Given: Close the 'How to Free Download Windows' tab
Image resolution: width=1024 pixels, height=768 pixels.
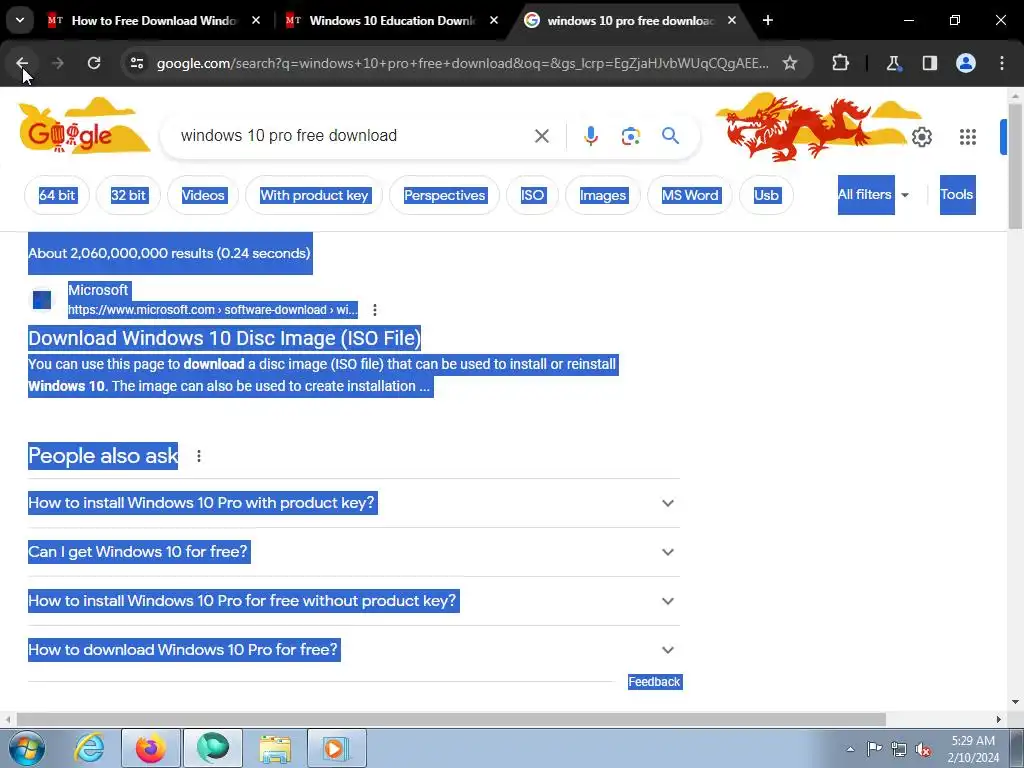Looking at the screenshot, I should [x=256, y=20].
